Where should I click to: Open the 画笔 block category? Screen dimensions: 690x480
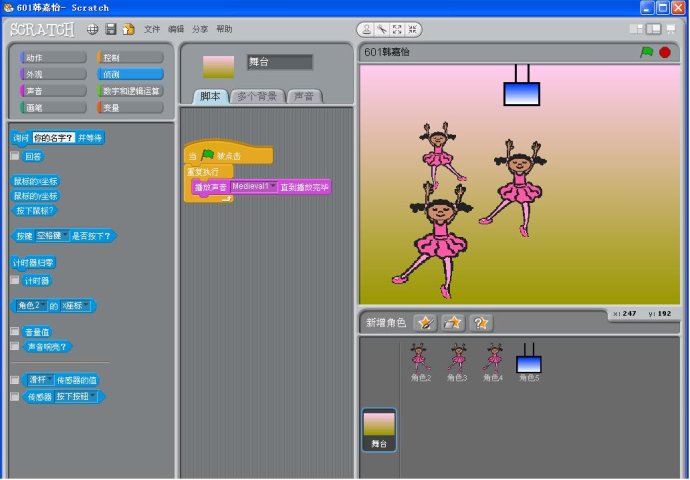[53, 107]
